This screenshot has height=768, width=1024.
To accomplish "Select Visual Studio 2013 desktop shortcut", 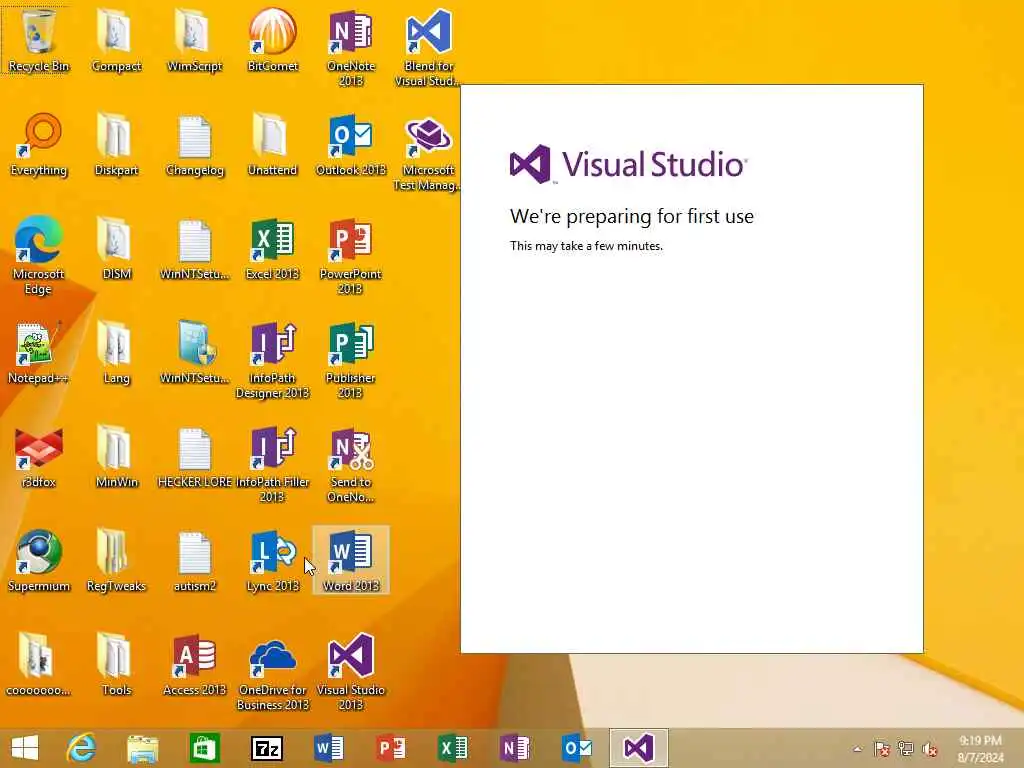I will pos(351,671).
